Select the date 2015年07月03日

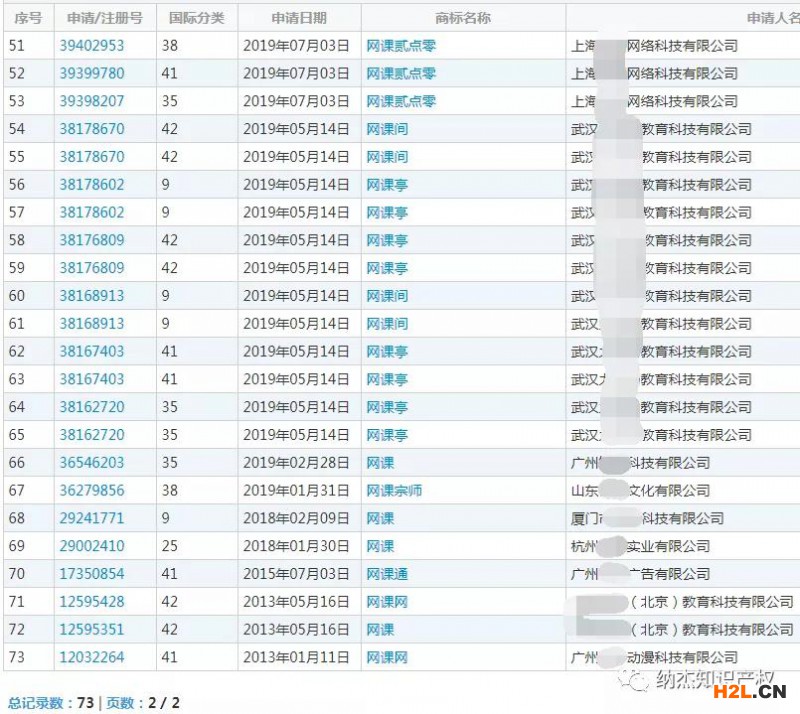(296, 574)
